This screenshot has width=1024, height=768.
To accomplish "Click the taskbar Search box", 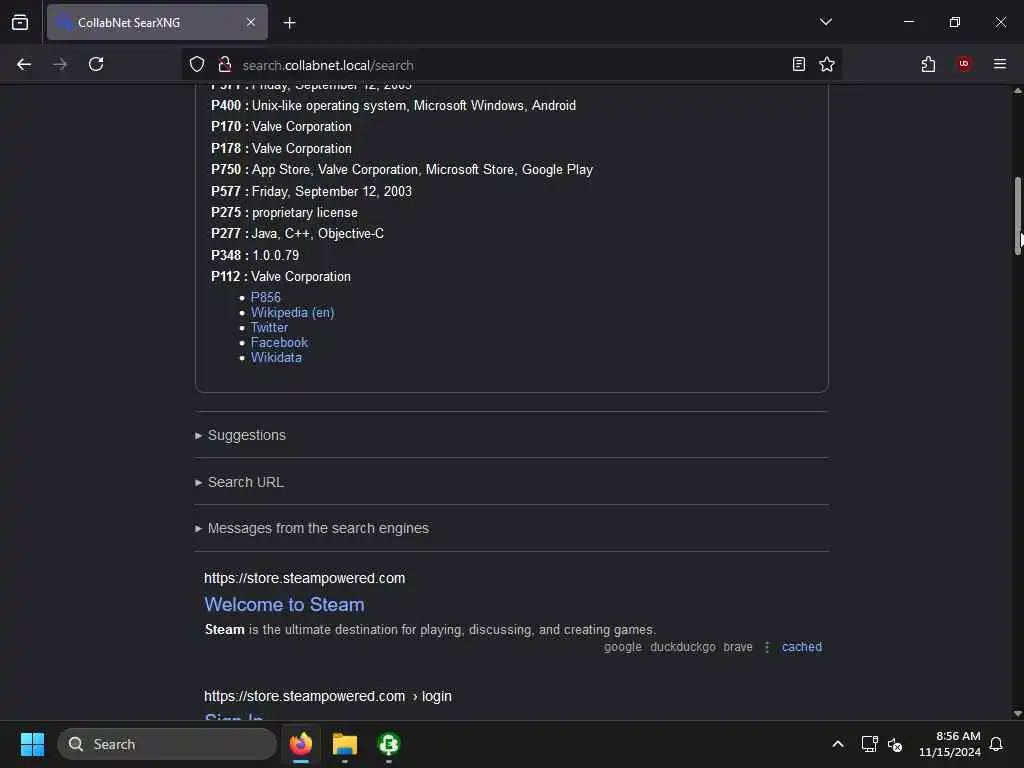I will 167,744.
